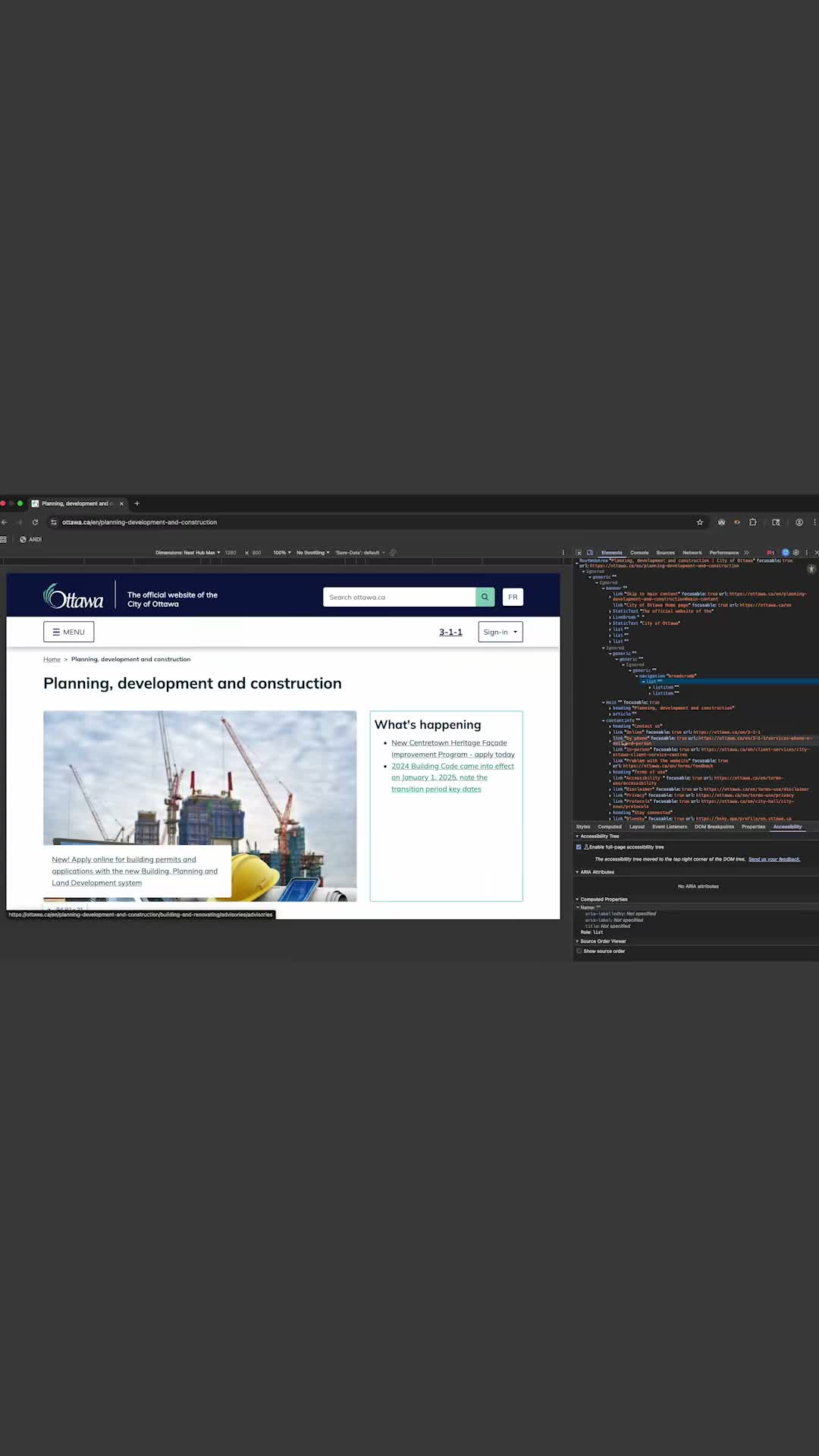Go back with the browser back arrow

coord(5,522)
